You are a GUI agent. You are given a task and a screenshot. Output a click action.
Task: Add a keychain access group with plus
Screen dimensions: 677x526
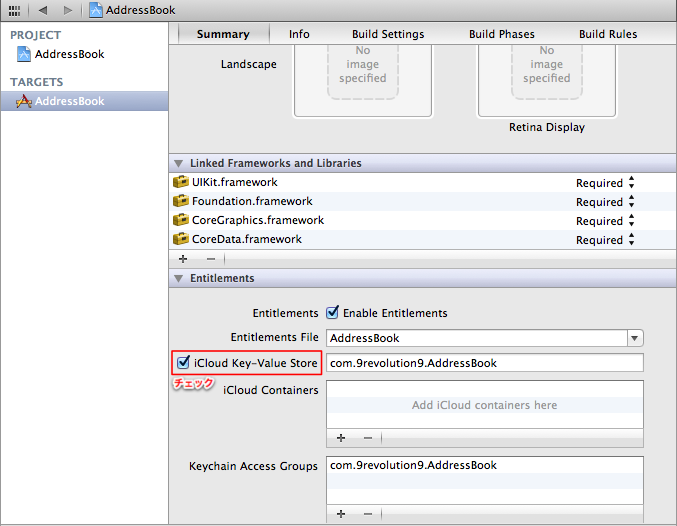pos(341,513)
